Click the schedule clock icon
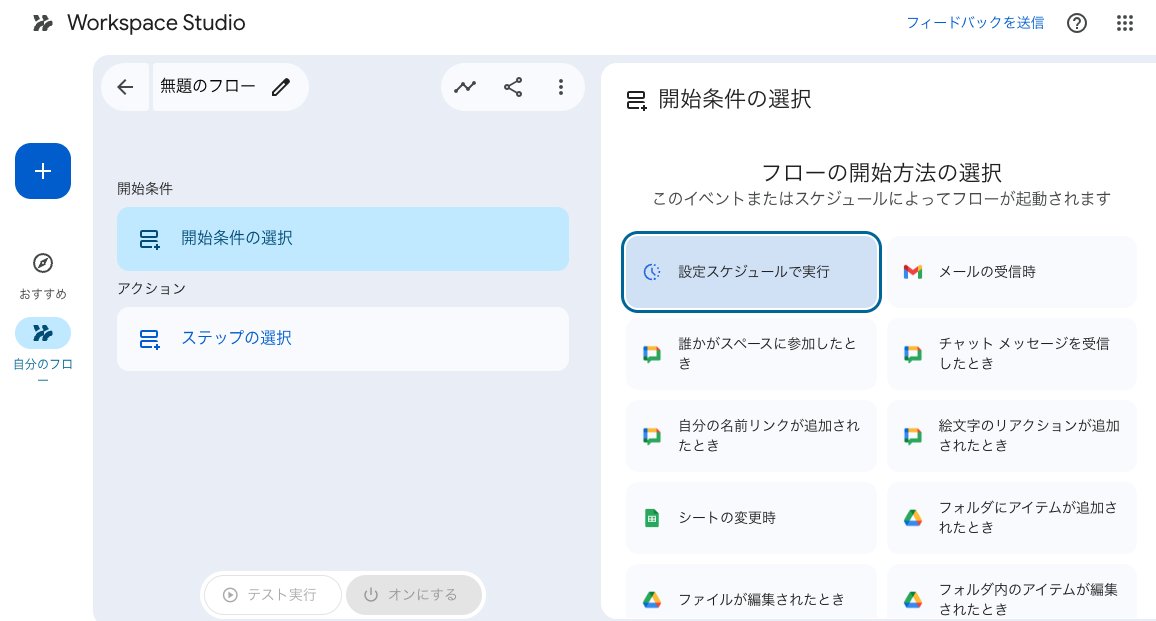1156x621 pixels. coord(652,272)
